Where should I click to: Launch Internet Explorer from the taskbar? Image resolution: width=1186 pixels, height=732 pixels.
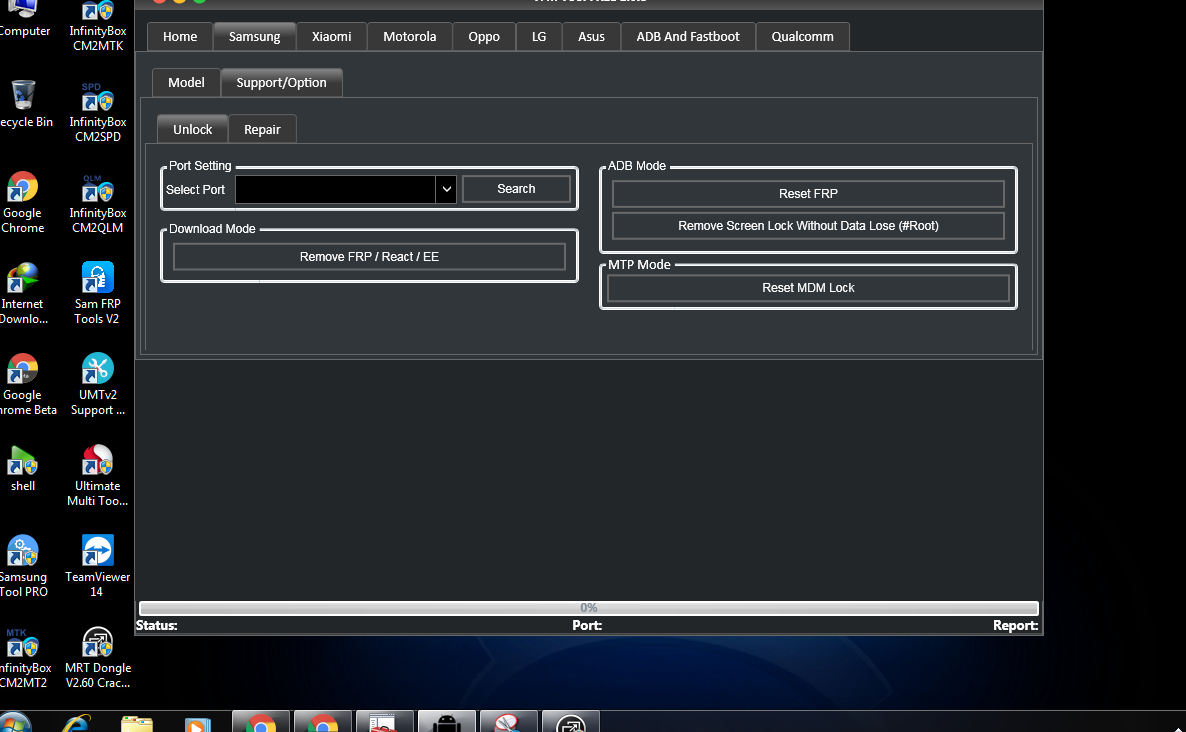point(76,723)
